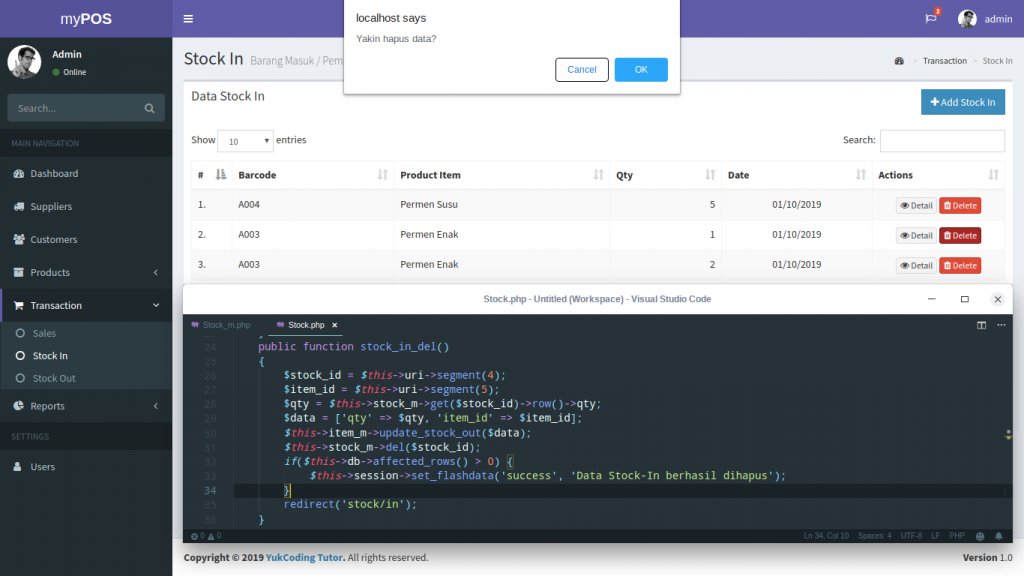
Task: Click OK in the confirmation dialog
Action: pos(641,70)
